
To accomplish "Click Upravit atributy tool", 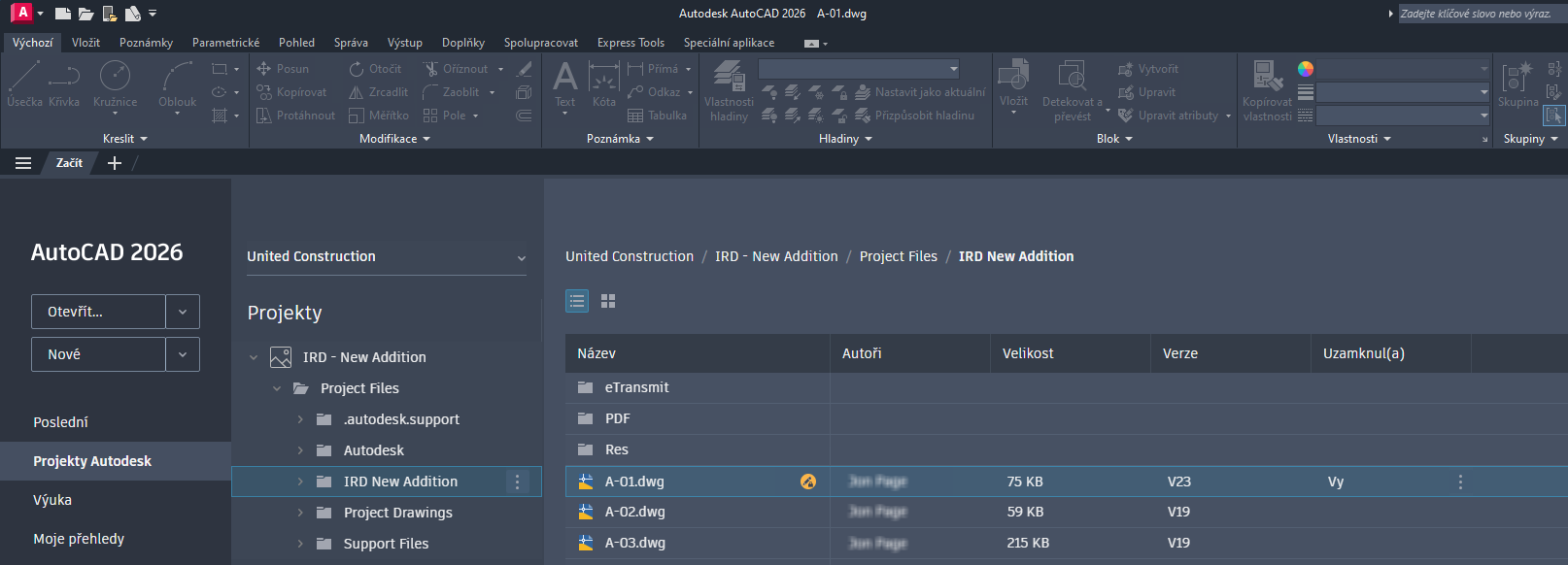I will click(x=1168, y=116).
